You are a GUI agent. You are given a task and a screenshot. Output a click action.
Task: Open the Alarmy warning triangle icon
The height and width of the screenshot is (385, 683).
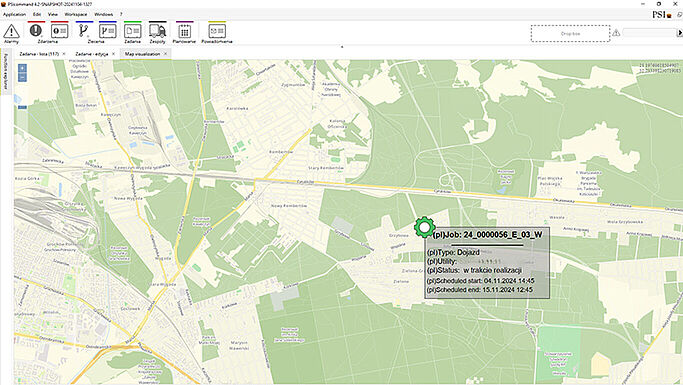[11, 31]
